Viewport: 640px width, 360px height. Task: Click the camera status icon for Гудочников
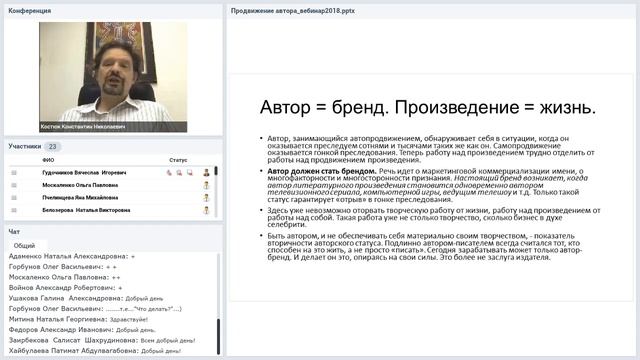(x=179, y=173)
